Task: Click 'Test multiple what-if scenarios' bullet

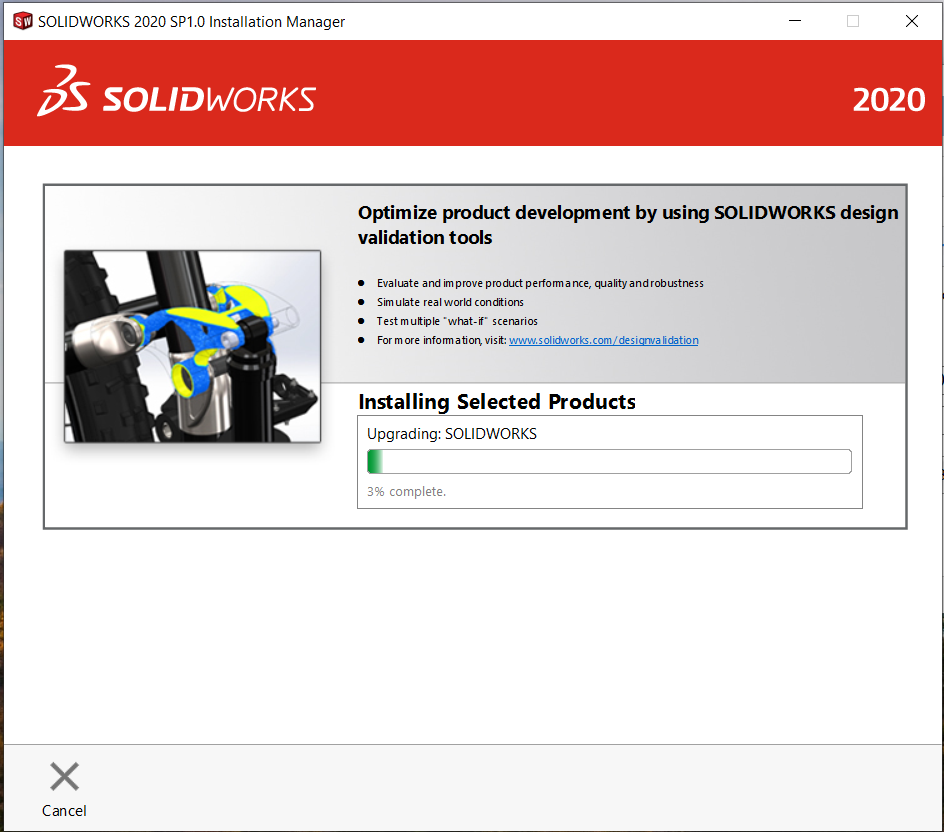Action: (457, 321)
